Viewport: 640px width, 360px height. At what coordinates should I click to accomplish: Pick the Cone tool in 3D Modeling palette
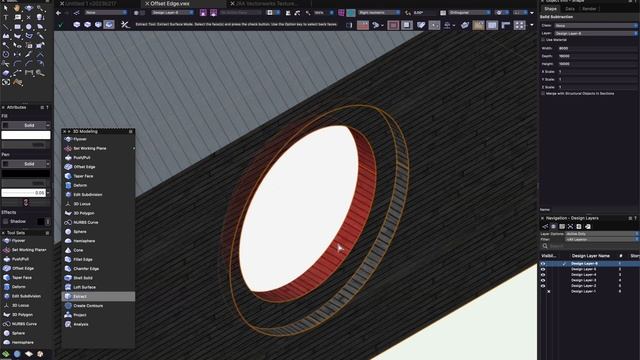[x=98, y=250]
